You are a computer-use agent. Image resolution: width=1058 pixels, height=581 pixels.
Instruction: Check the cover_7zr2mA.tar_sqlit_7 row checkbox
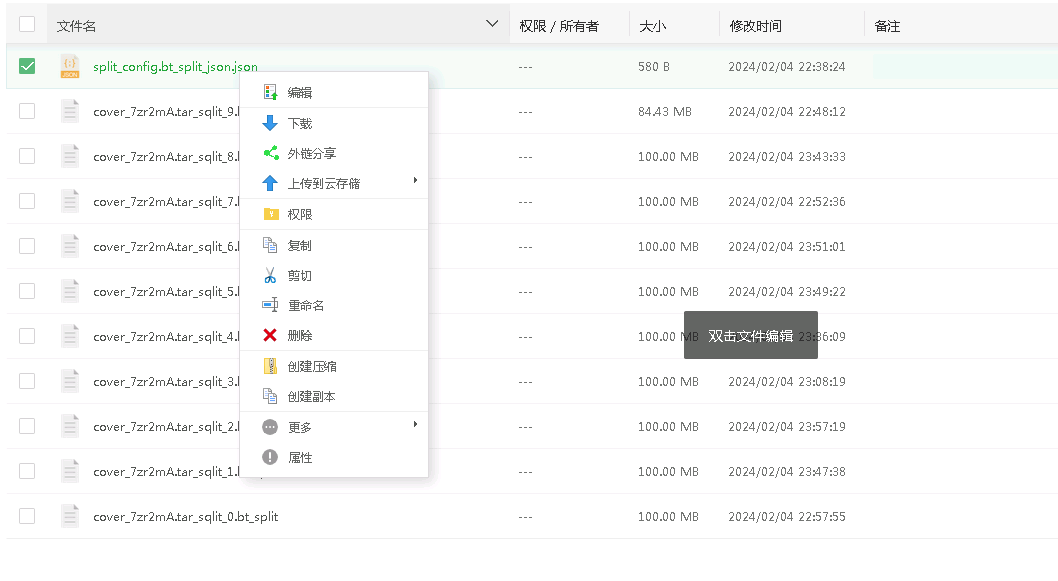coord(27,201)
